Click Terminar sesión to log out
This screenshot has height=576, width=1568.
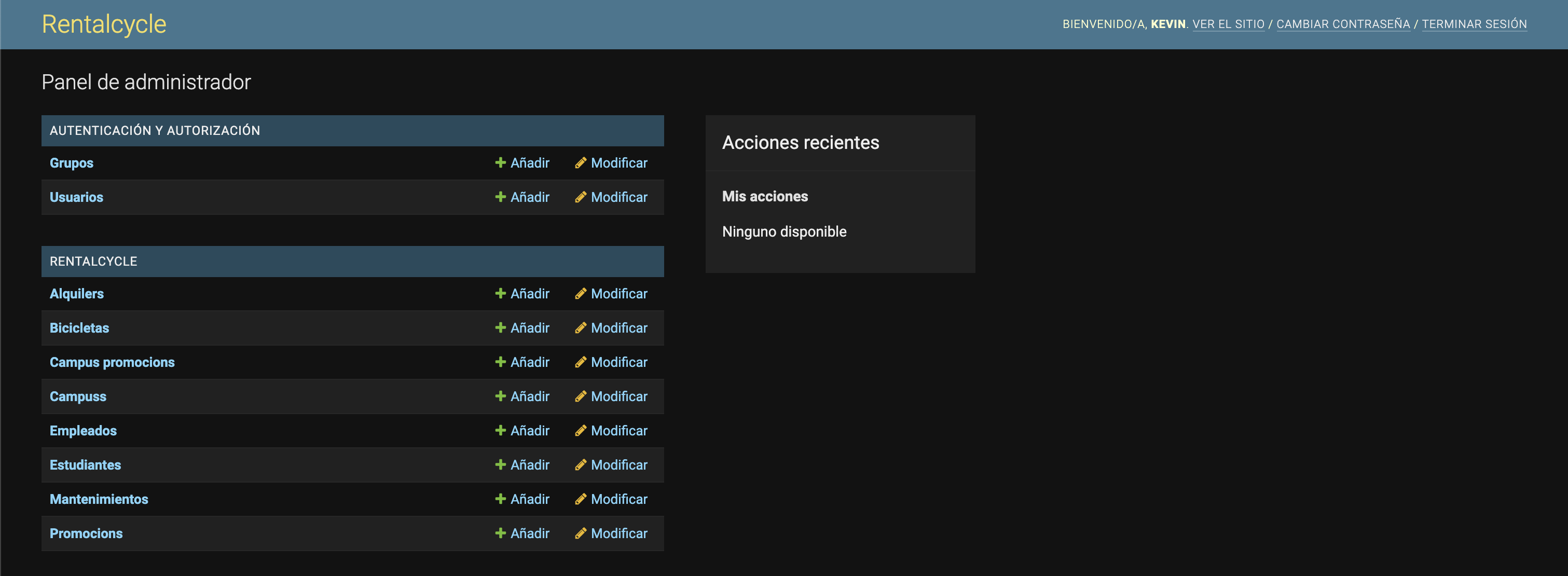point(1474,24)
